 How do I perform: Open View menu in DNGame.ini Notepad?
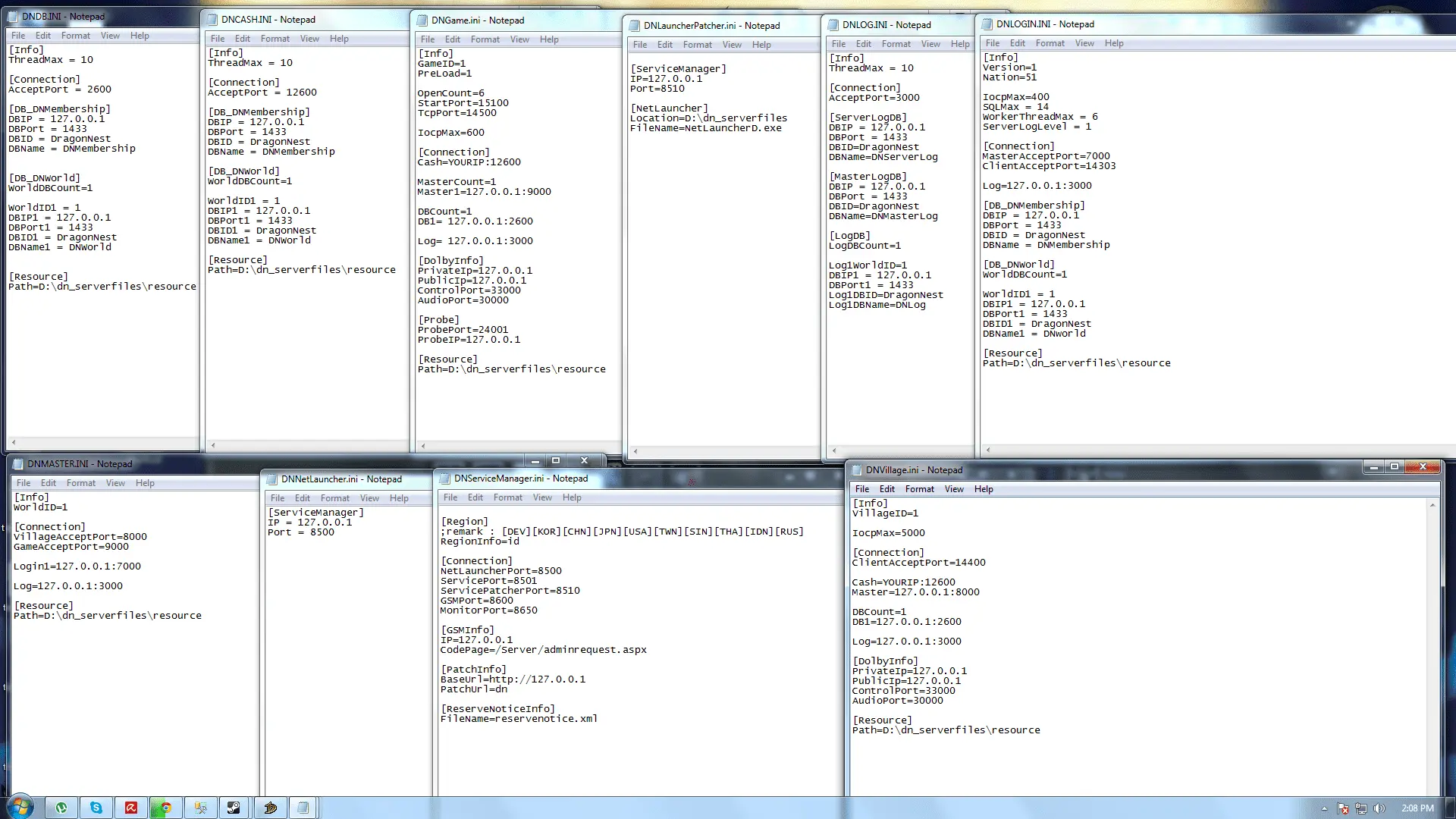(x=519, y=39)
